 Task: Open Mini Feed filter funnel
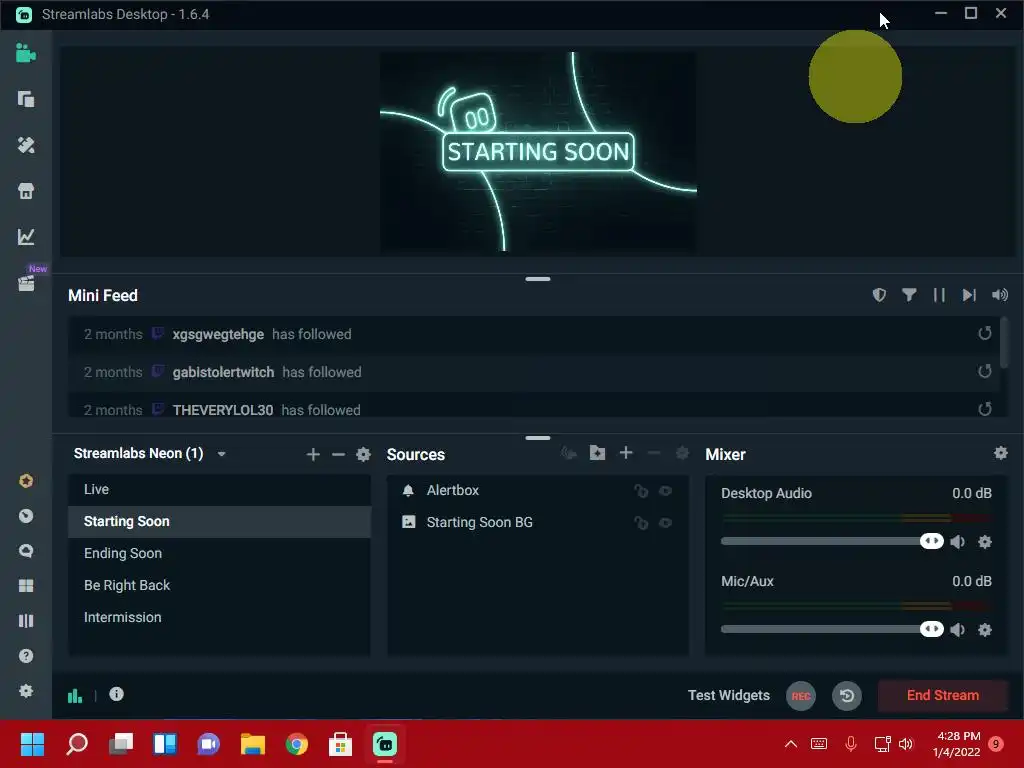[x=909, y=295]
